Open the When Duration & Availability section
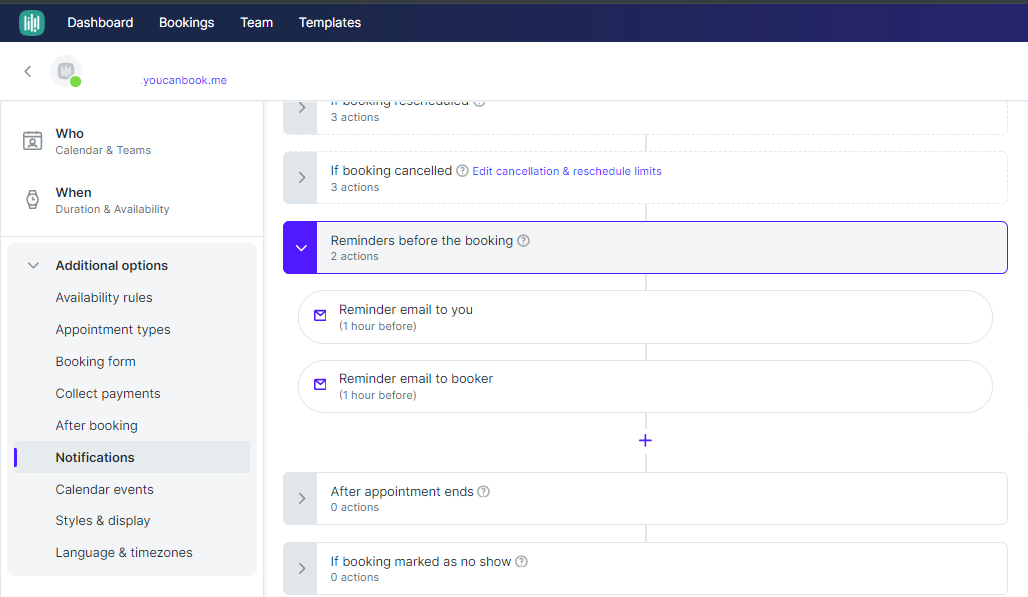1028x597 pixels. pyautogui.click(x=112, y=200)
